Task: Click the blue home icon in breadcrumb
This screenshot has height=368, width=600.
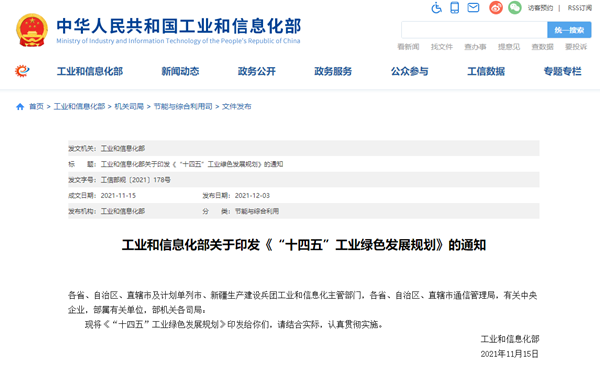Action: coord(20,107)
